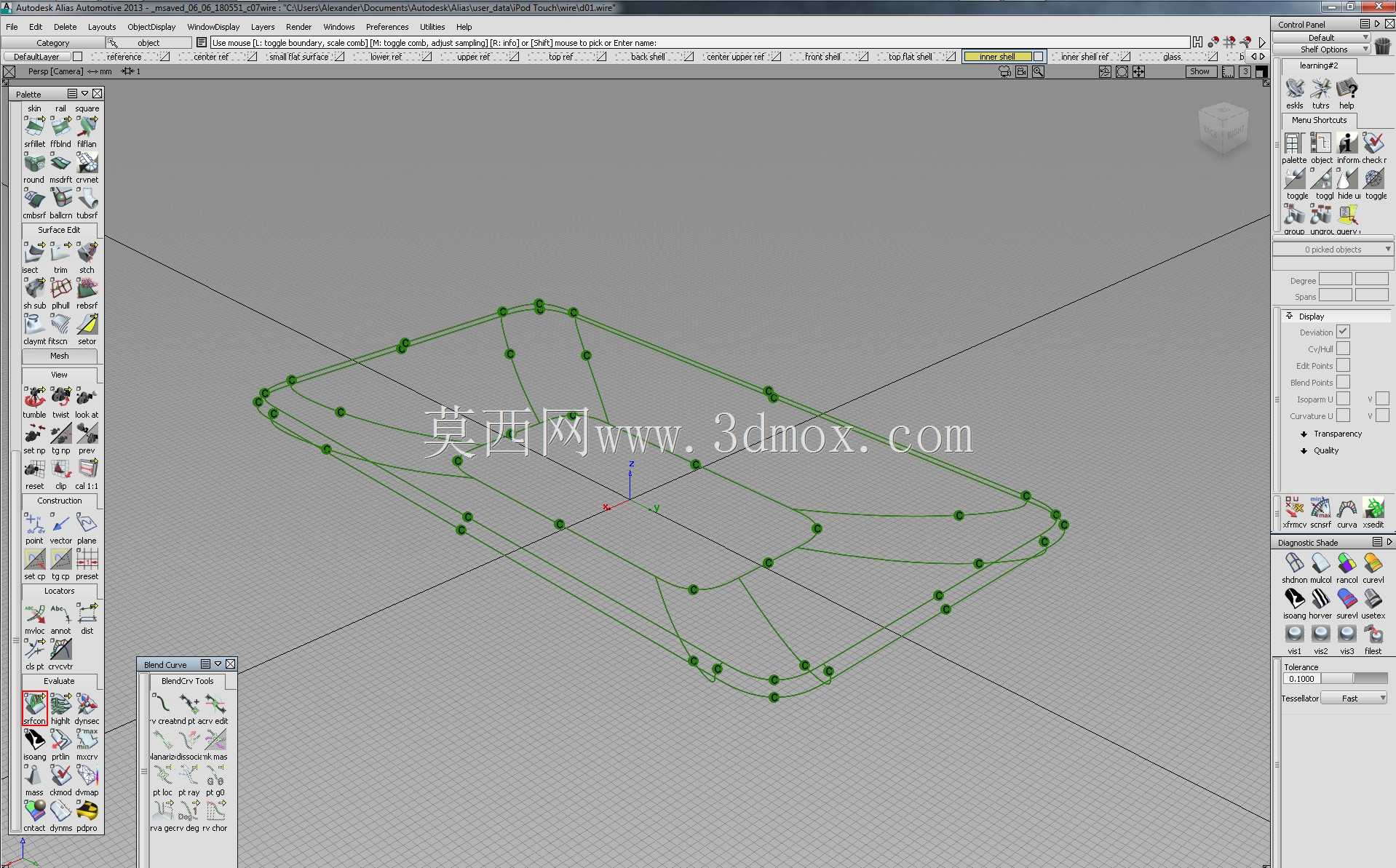The image size is (1396, 868).
Task: Open the Blend Curve panel menu arrow
Action: pos(218,664)
